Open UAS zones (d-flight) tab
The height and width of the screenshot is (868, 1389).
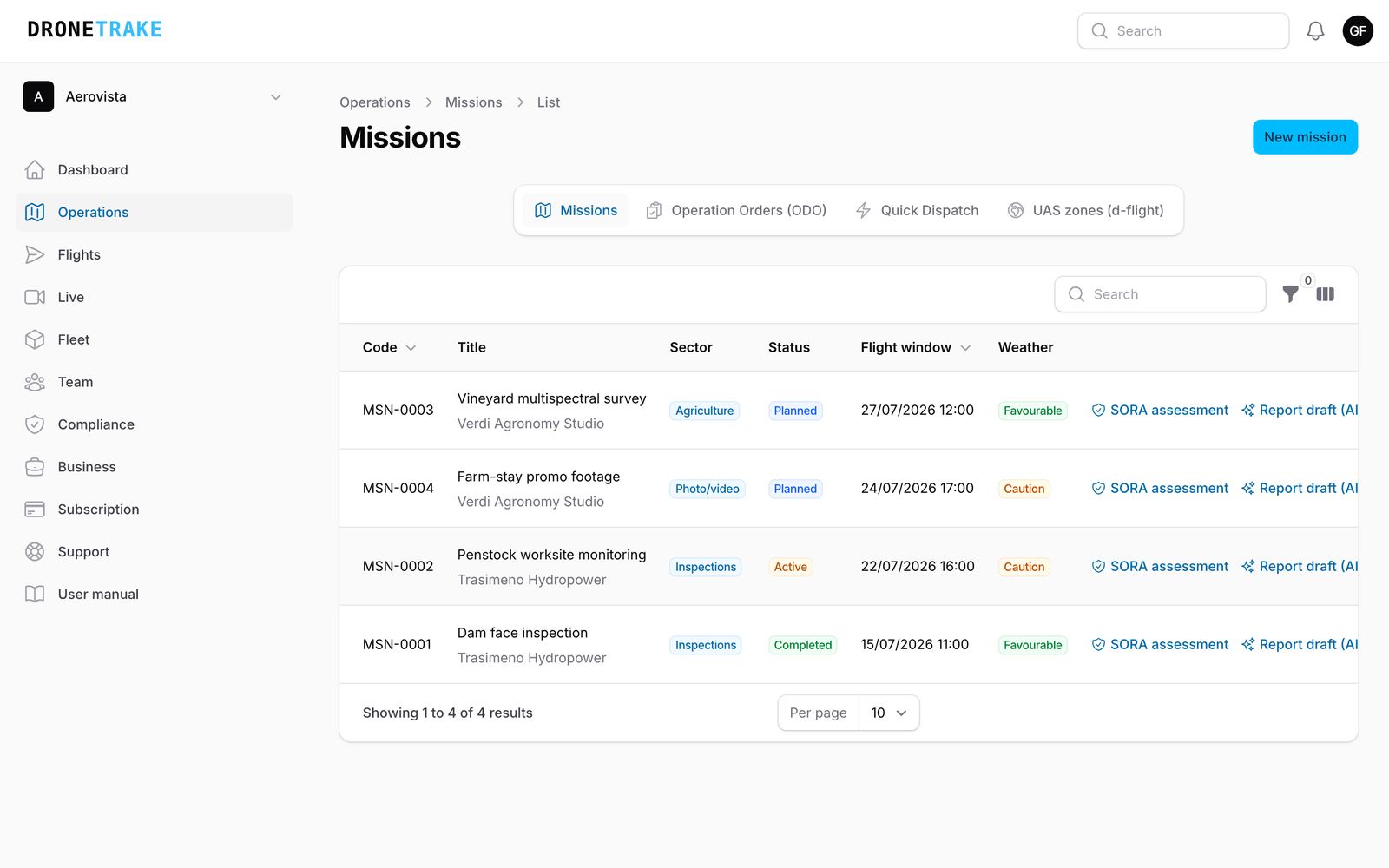click(1085, 210)
